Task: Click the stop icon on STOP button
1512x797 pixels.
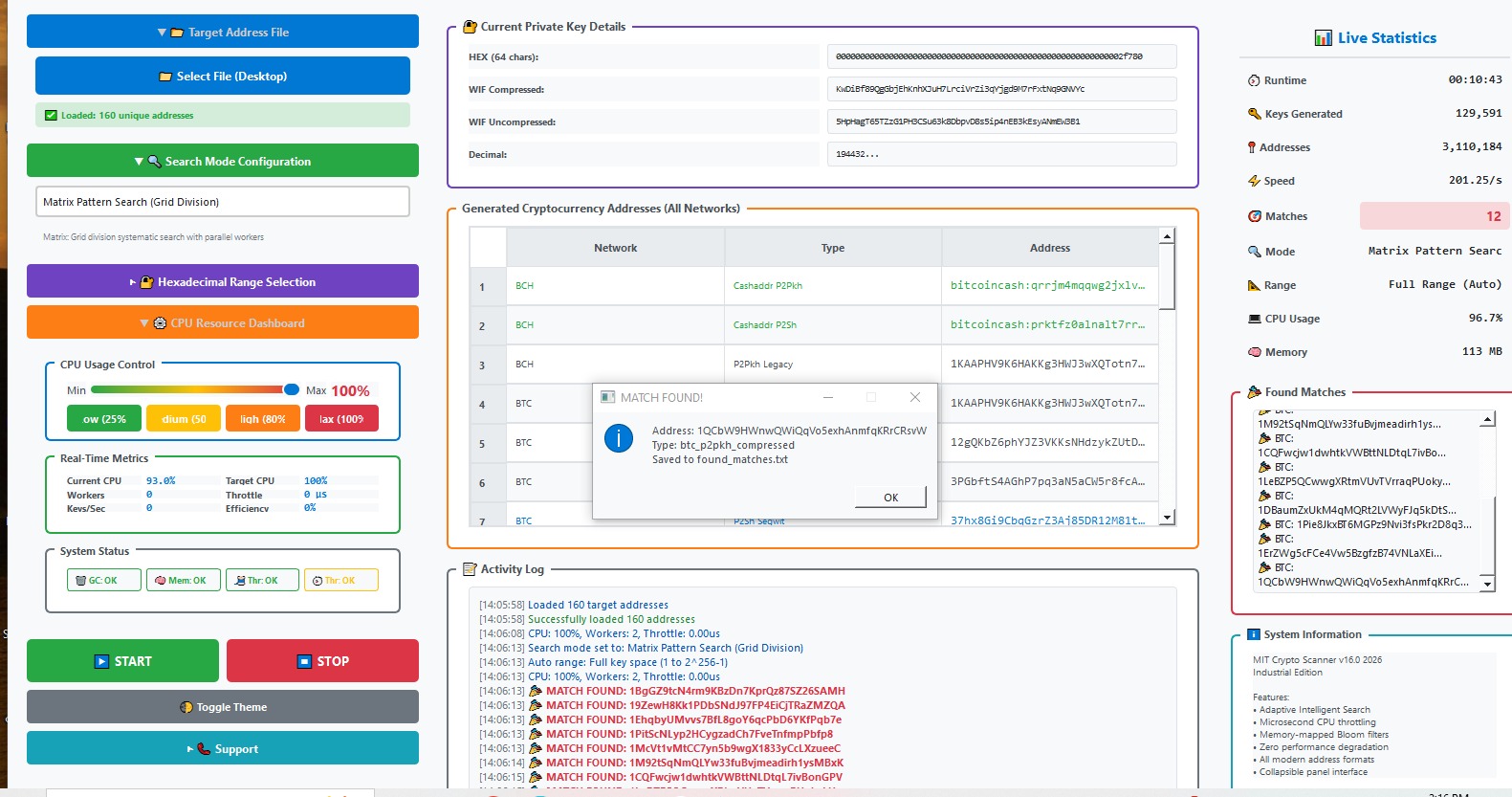Action: click(304, 661)
